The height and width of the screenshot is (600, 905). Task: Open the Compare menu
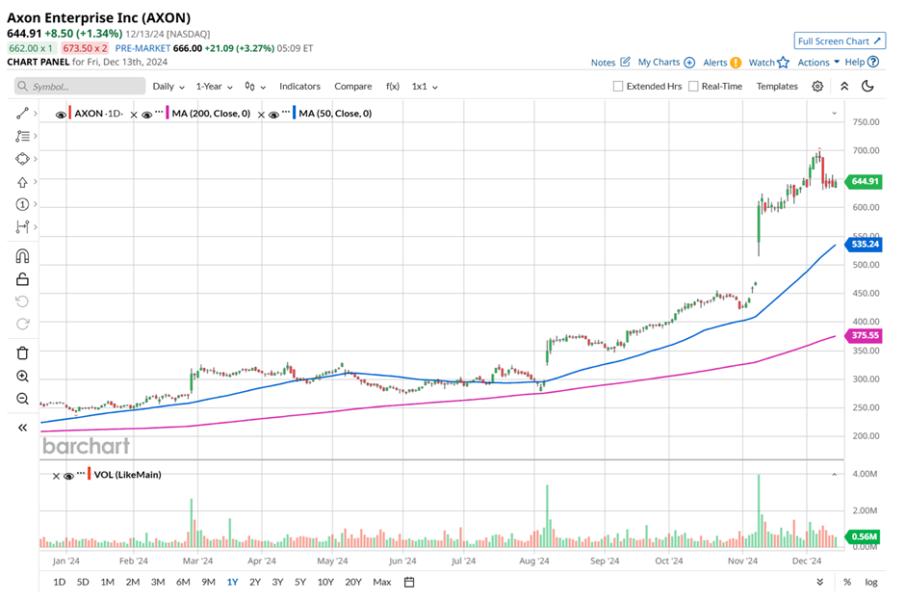pos(353,87)
